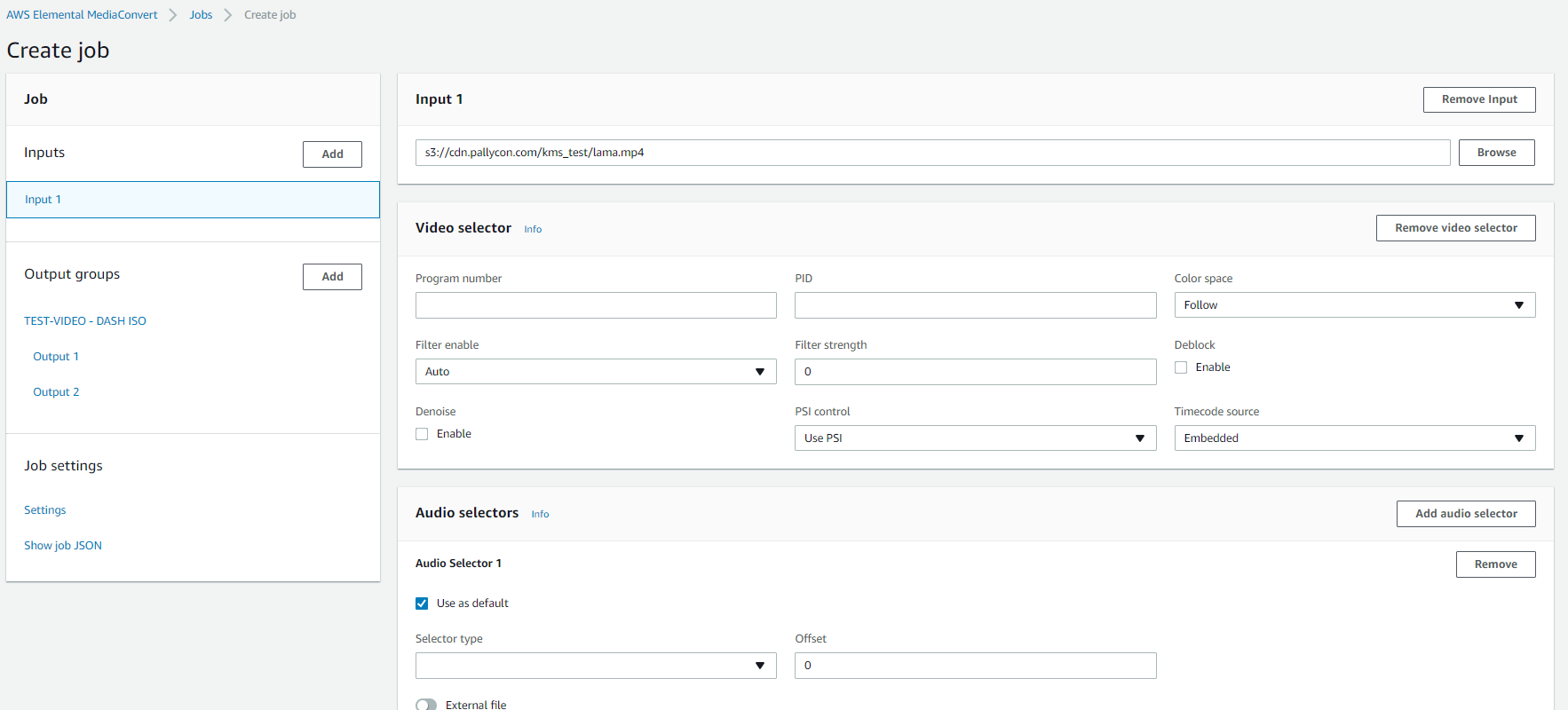Click Add audio selector button
This screenshot has height=710, width=1568.
pyautogui.click(x=1465, y=514)
